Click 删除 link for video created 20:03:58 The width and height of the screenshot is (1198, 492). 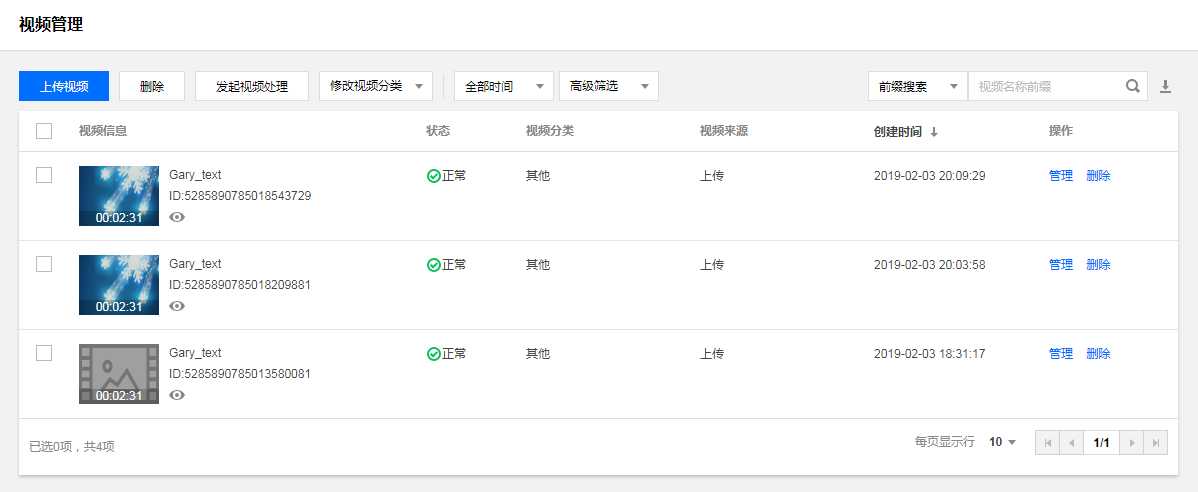pos(1098,265)
